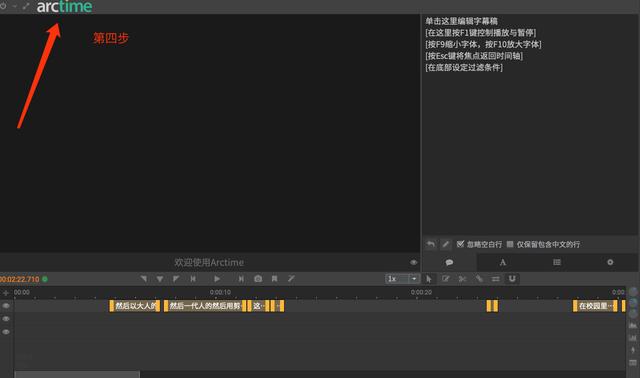Viewport: 640px width, 378px height.
Task: Select the subtitle block 然后以大人的
Action: [x=135, y=306]
